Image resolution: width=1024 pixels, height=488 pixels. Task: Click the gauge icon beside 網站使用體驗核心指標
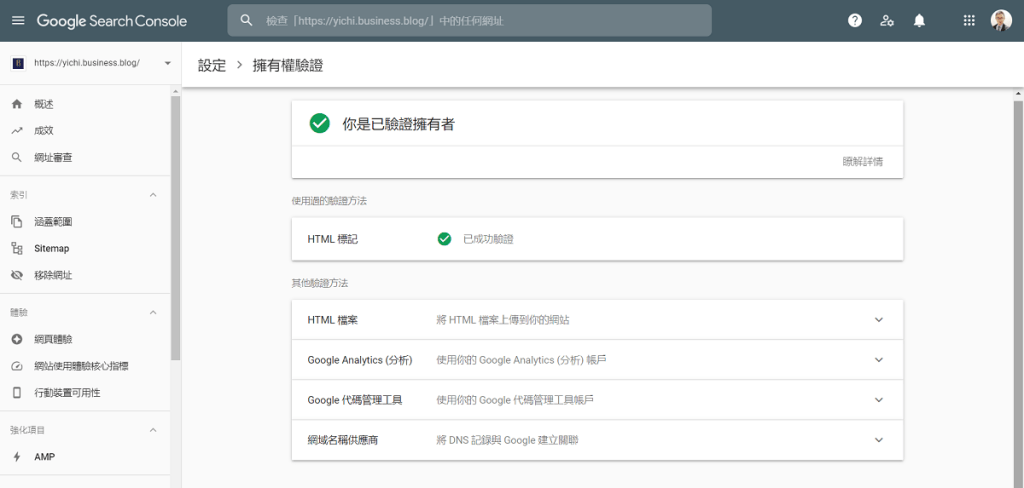point(17,366)
